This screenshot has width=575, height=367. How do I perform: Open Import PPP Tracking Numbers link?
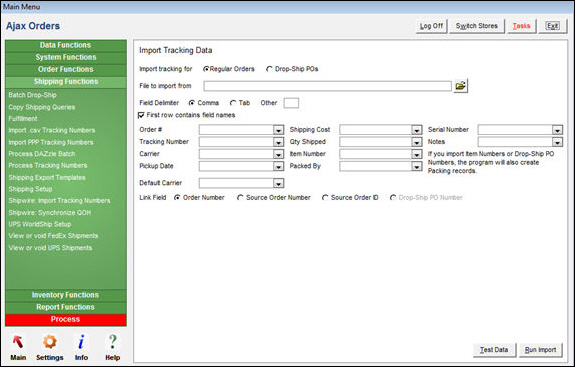pyautogui.click(x=51, y=142)
